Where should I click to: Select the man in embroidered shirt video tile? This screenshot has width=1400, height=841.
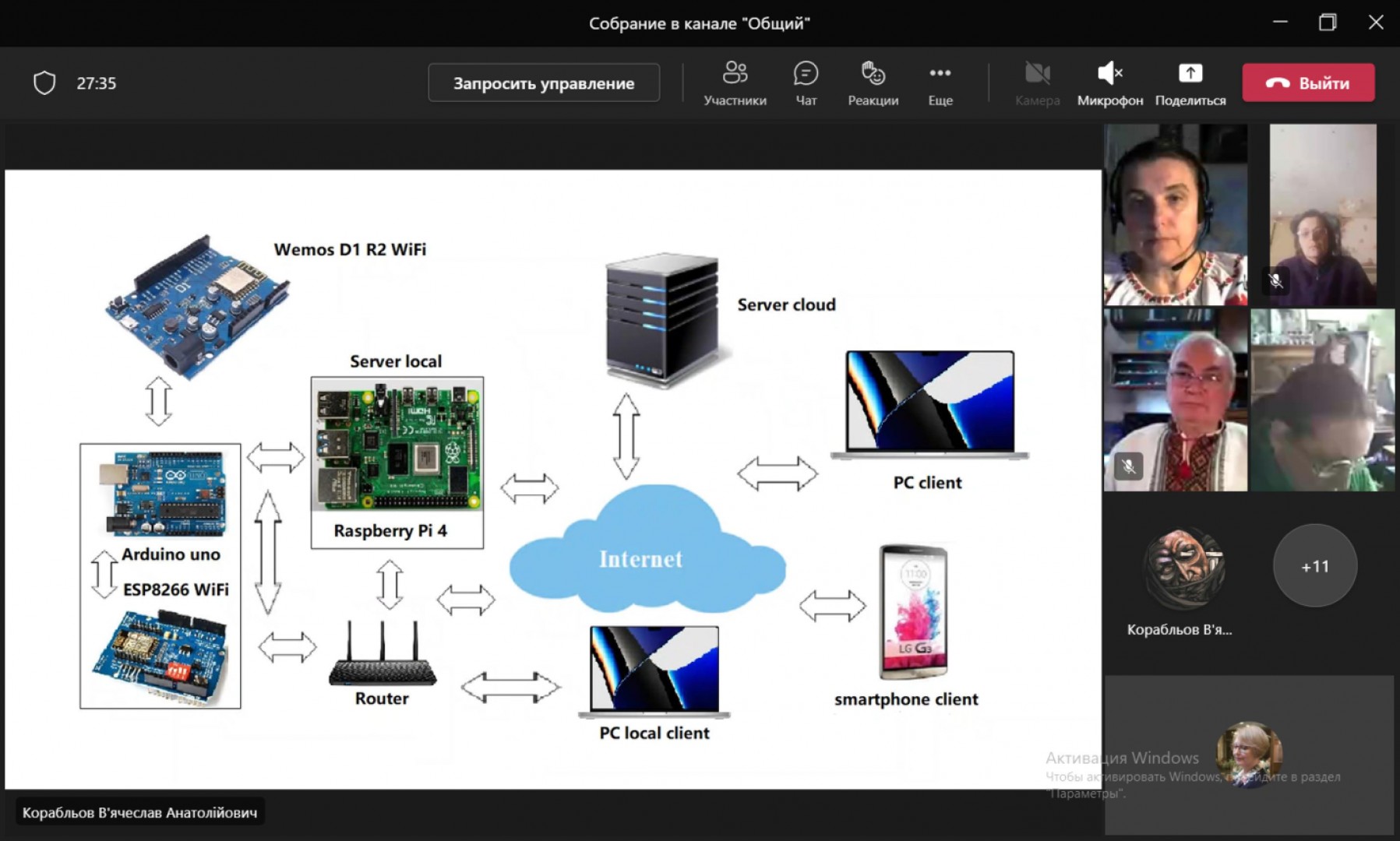[x=1175, y=399]
